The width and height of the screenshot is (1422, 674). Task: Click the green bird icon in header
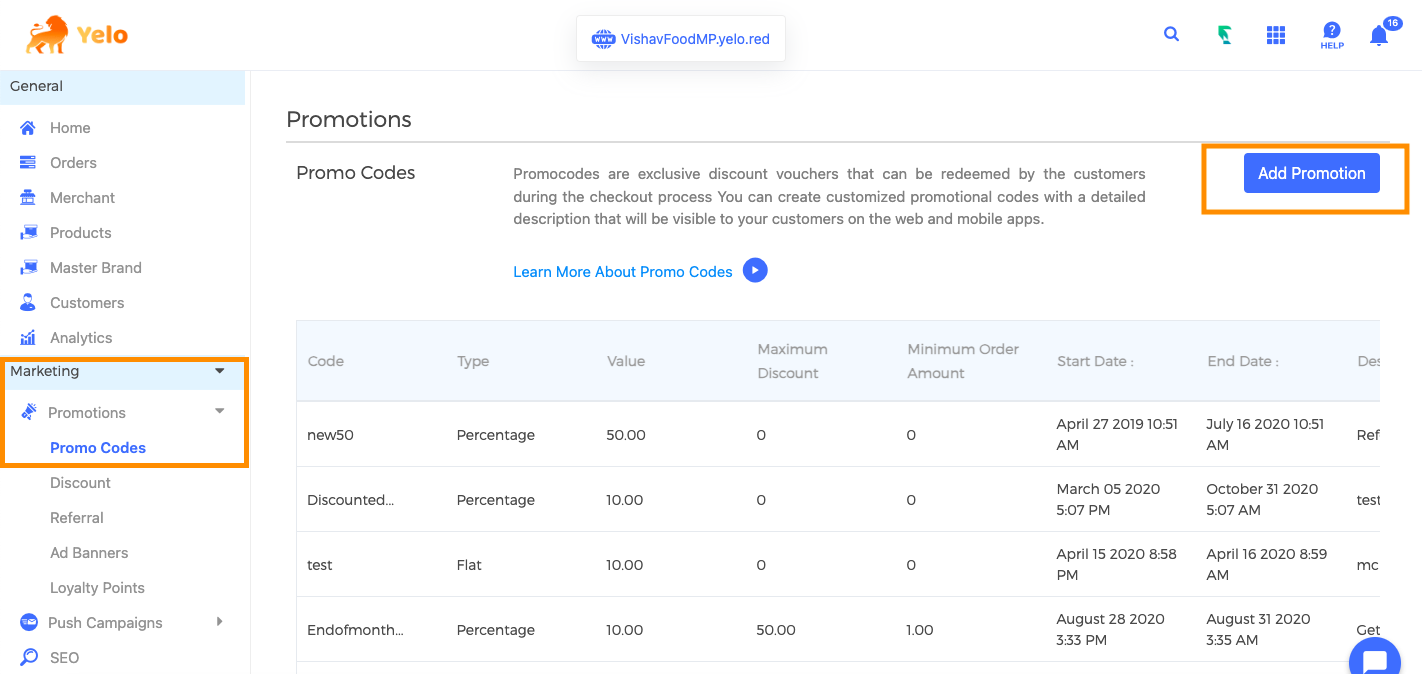pos(1224,35)
